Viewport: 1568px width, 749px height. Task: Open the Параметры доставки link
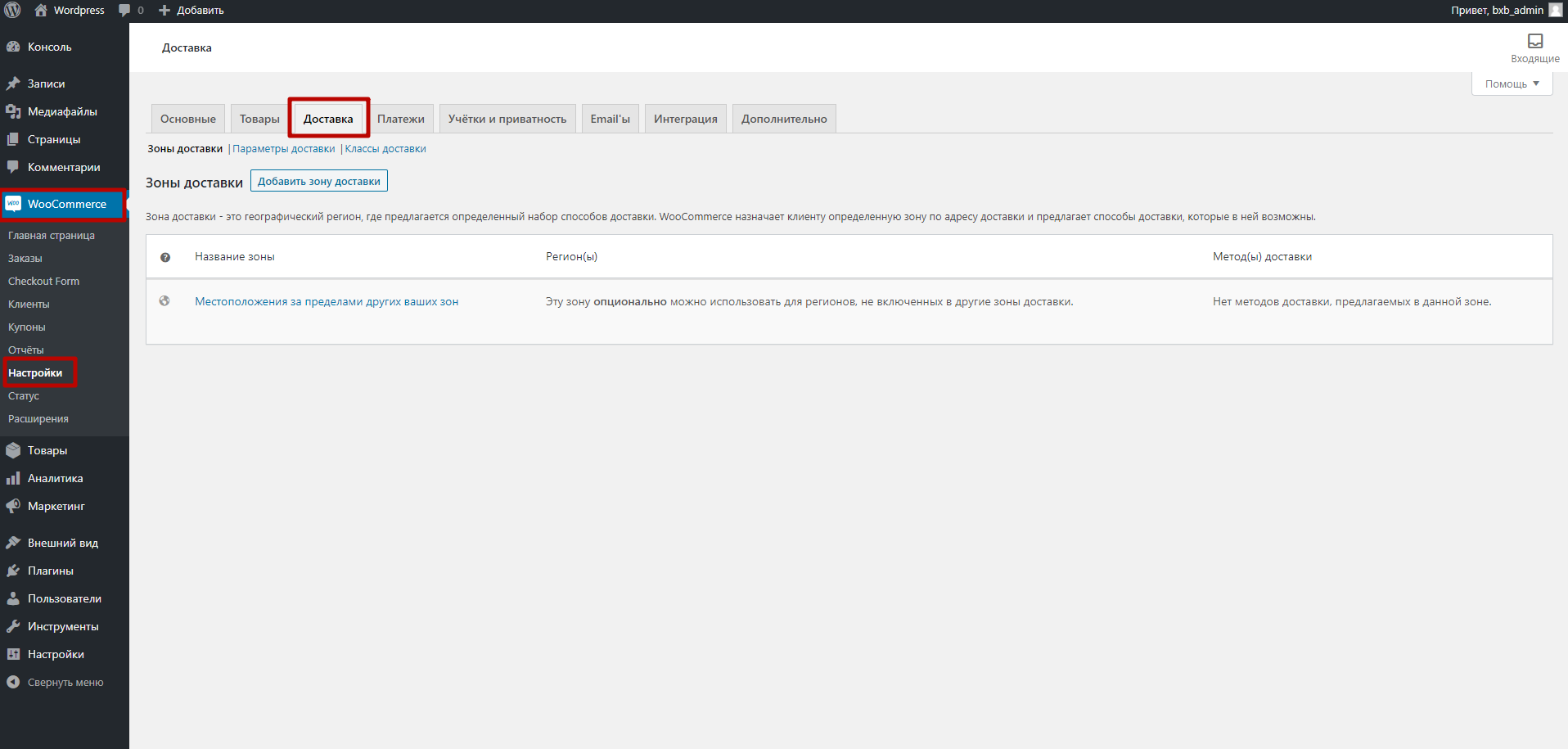point(284,149)
